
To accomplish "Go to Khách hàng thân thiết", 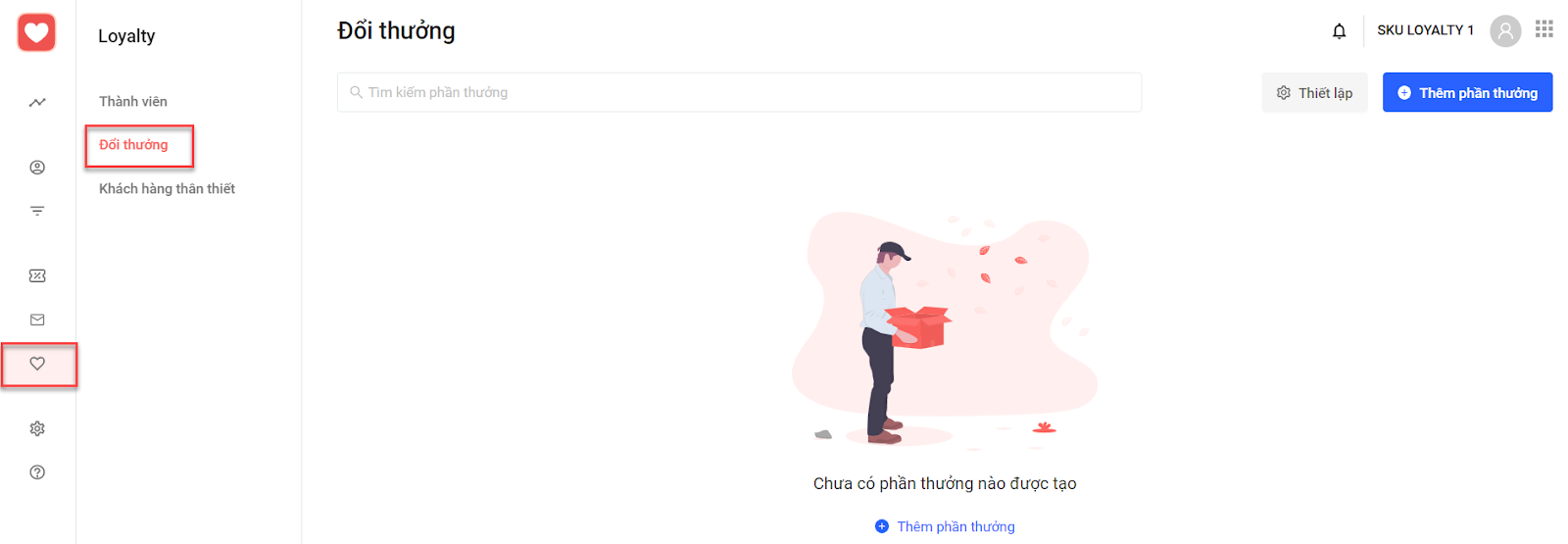I will [167, 188].
